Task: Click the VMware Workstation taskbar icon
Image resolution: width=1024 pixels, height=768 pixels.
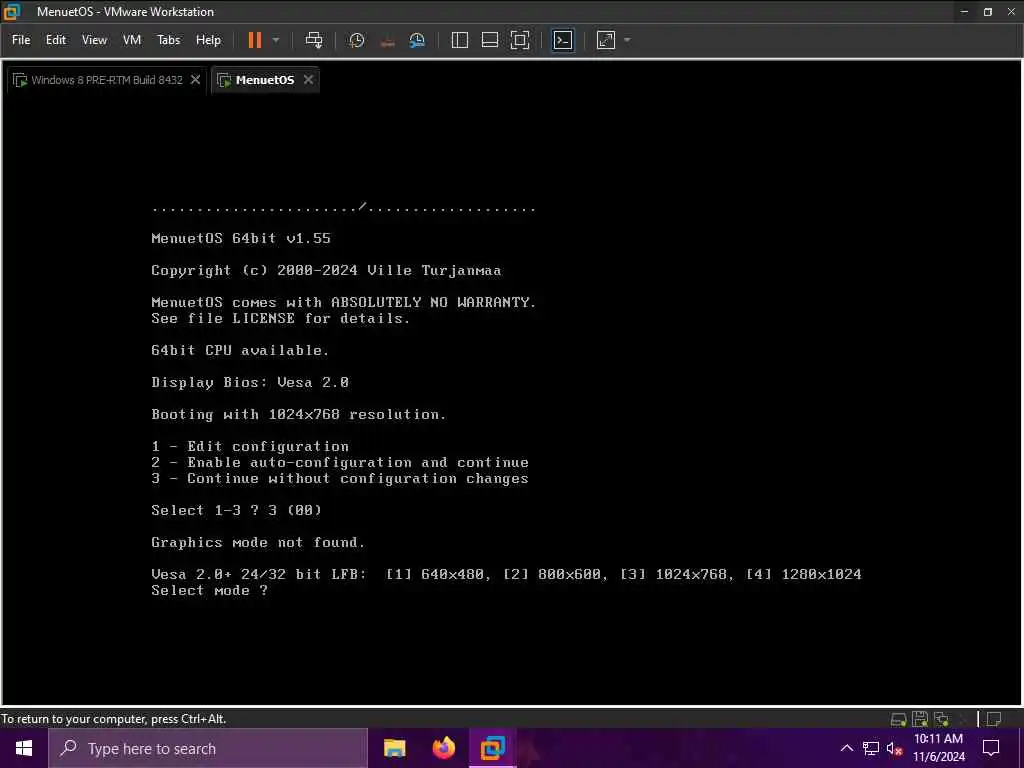Action: [493, 748]
